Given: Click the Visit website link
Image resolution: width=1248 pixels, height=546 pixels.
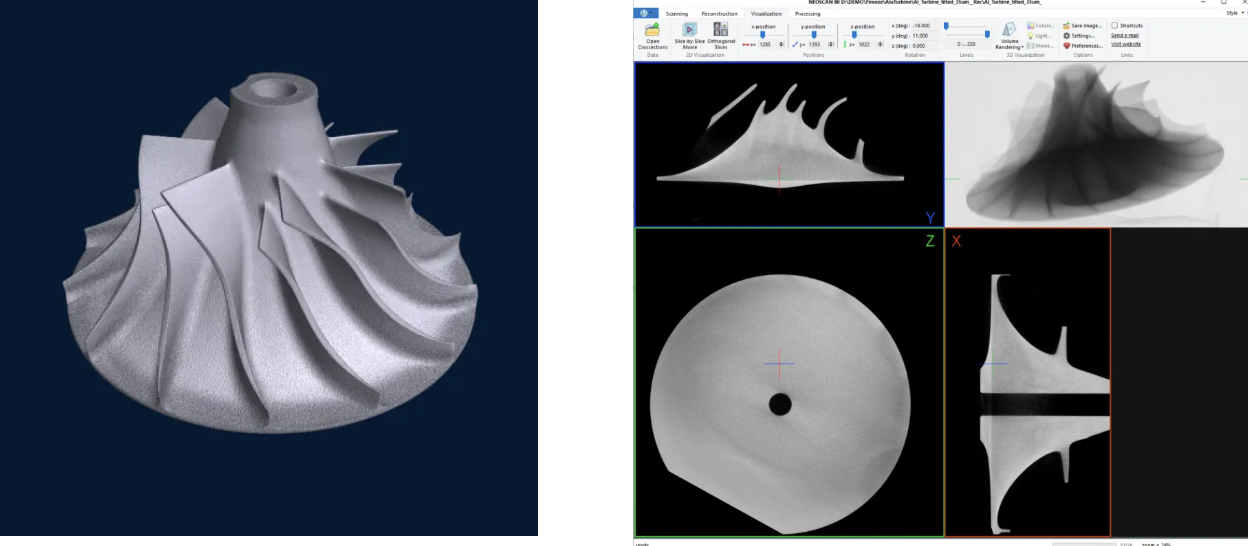Looking at the screenshot, I should point(1125,44).
